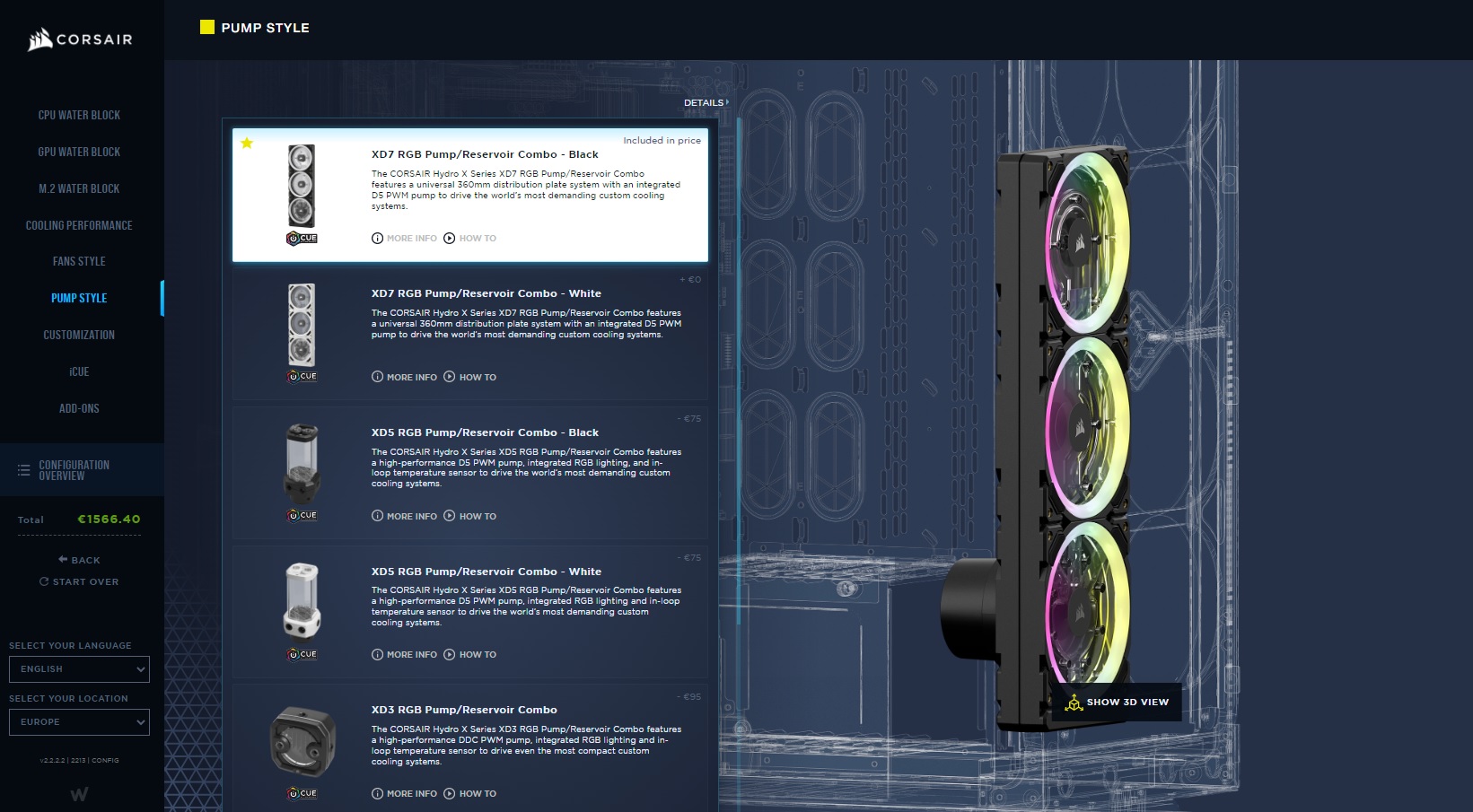Click Show 3D View button
1473x812 pixels.
[1118, 703]
